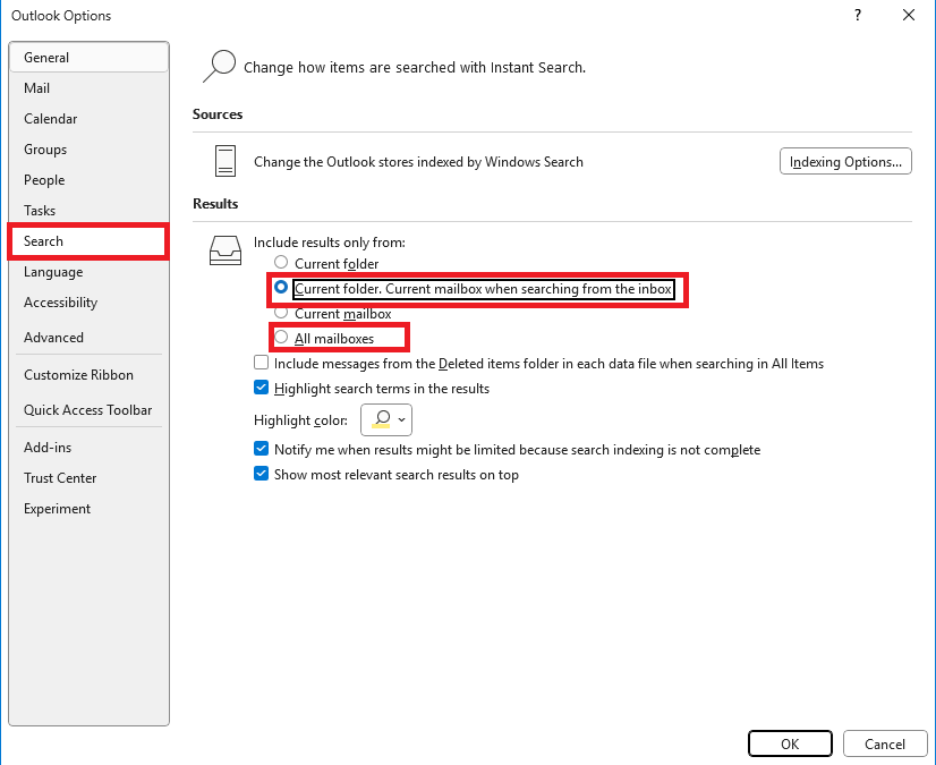Click 'Change how items are searched' description
936x765 pixels.
414,67
